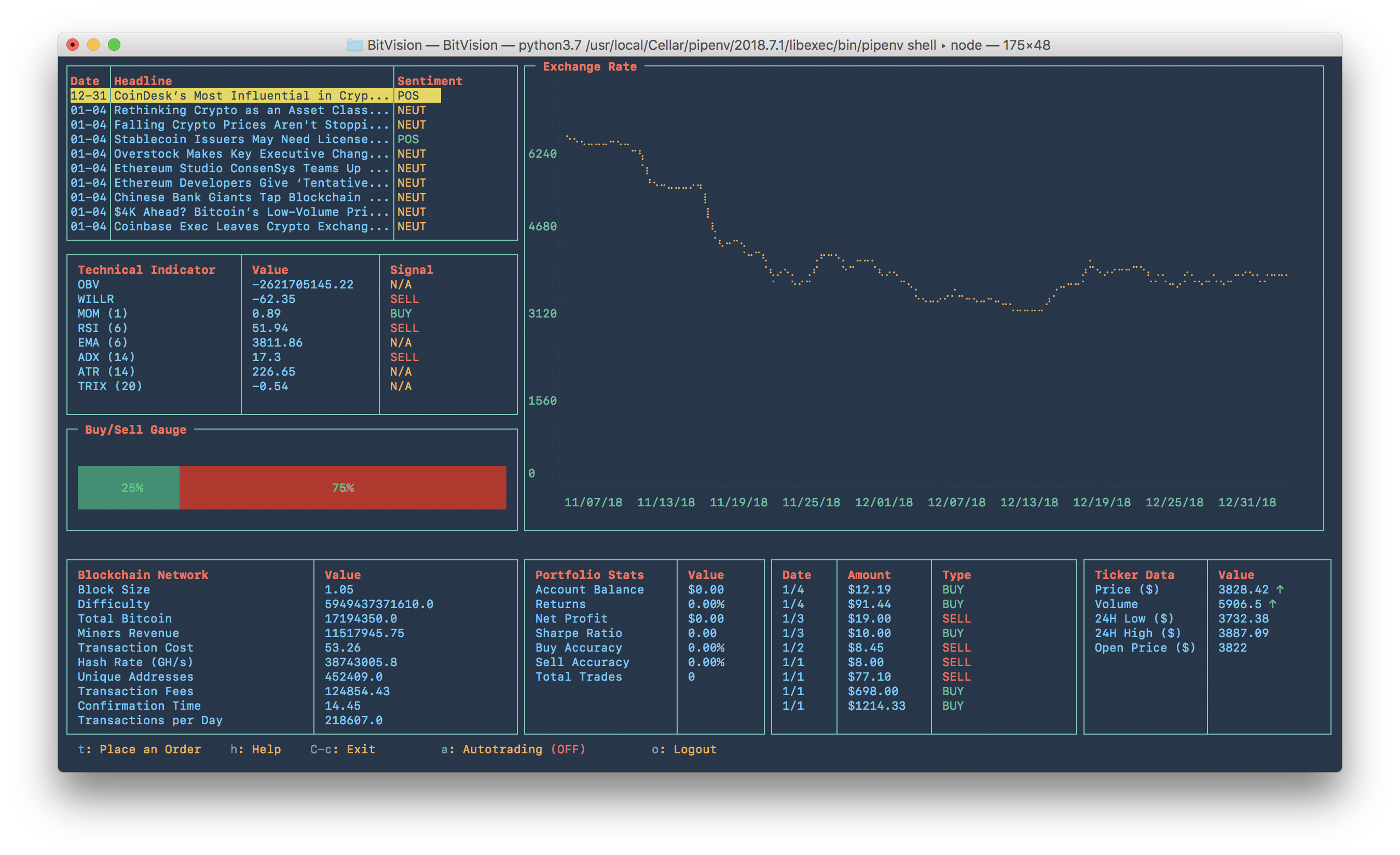
Task: Select the $1214.33 BUY transaction row
Action: (876, 706)
